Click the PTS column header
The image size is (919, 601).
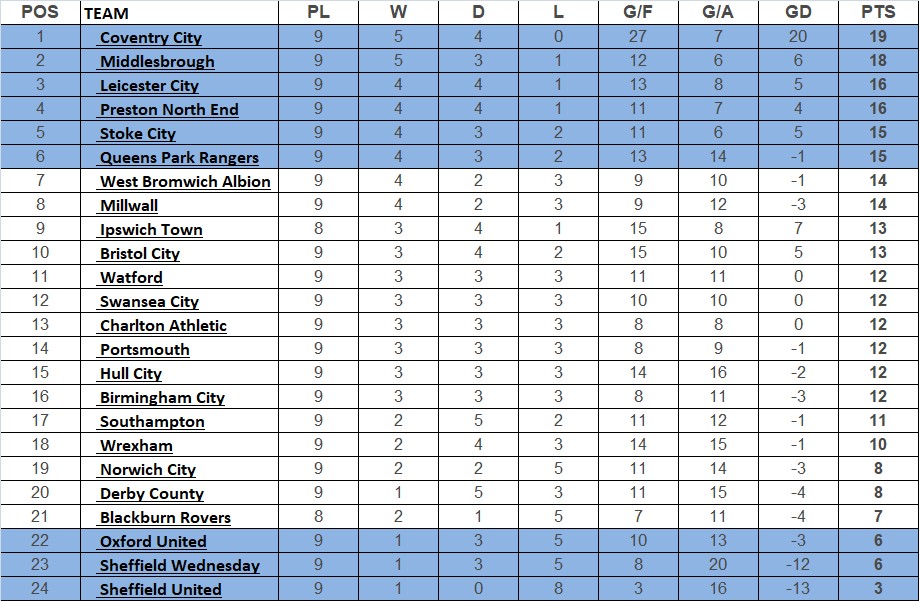pos(878,13)
